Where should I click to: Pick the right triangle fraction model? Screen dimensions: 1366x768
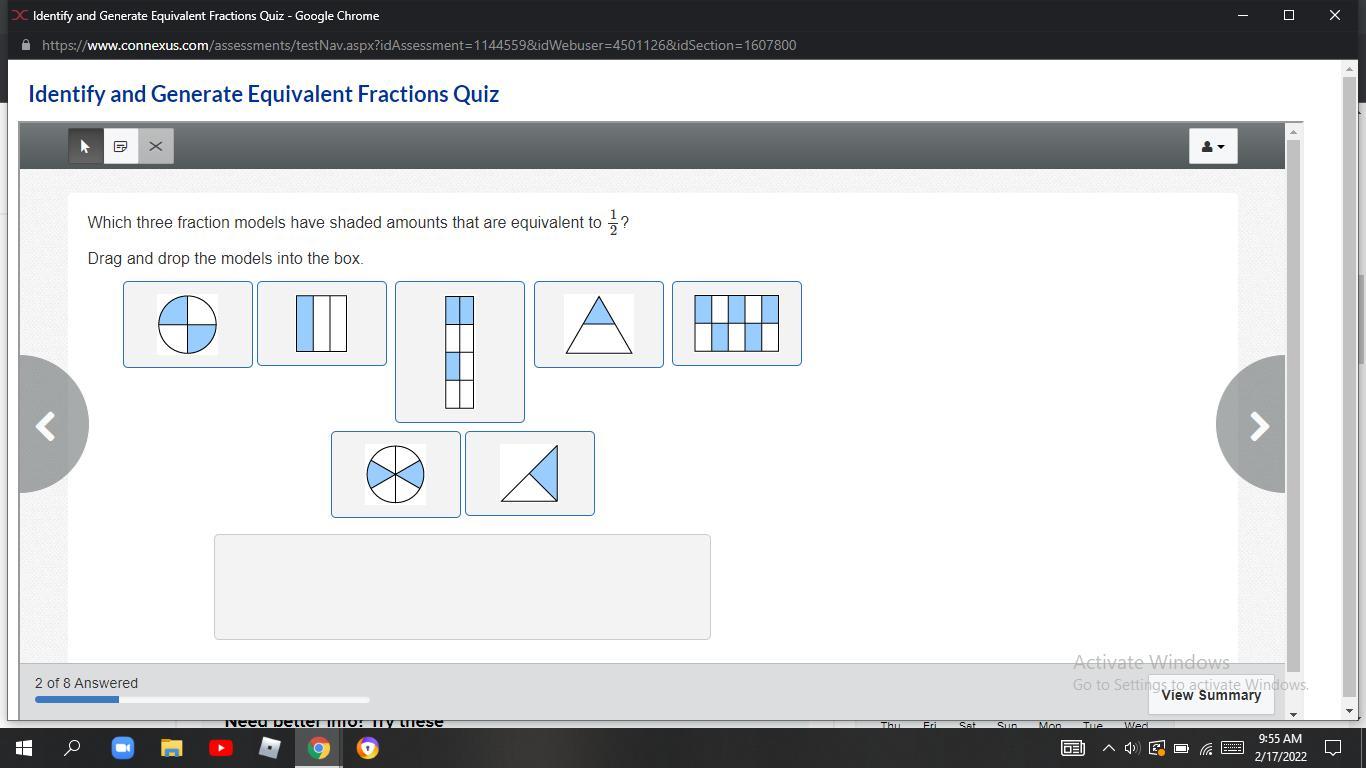coord(530,474)
